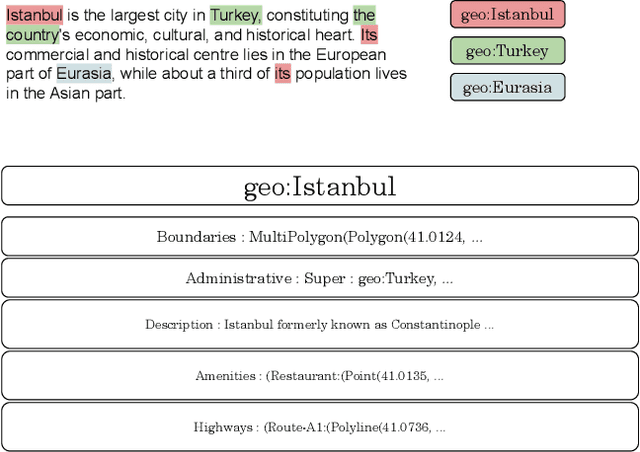
Task: Select the large geo:Istanbul header box
Action: pos(320,187)
